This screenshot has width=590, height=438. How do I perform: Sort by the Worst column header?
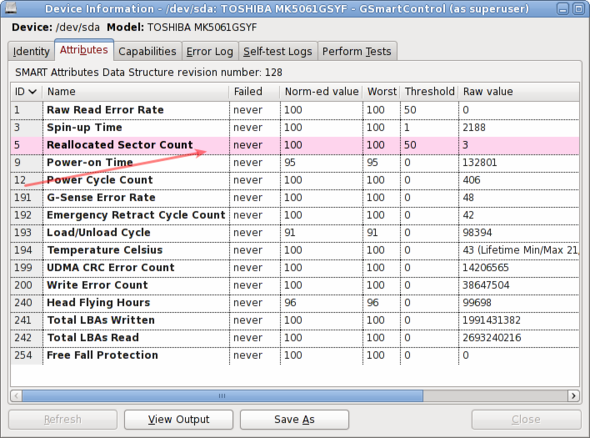382,92
